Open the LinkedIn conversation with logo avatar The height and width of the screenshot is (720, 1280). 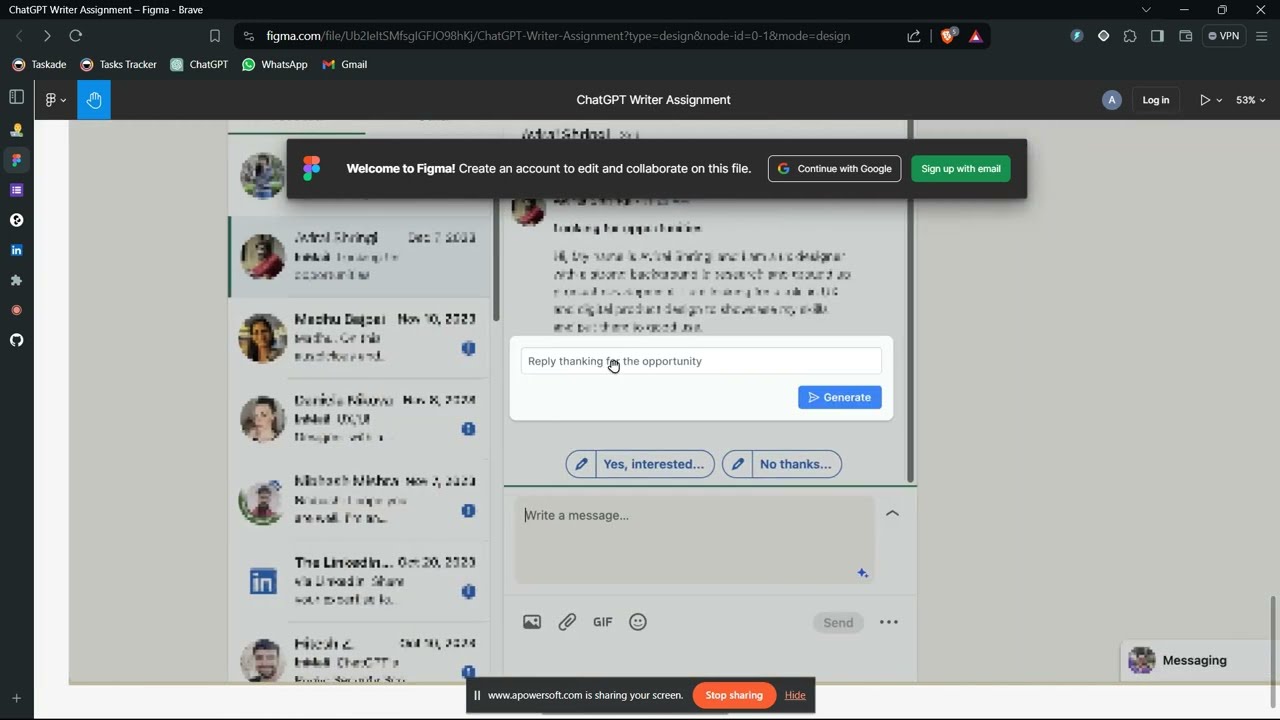coord(360,581)
